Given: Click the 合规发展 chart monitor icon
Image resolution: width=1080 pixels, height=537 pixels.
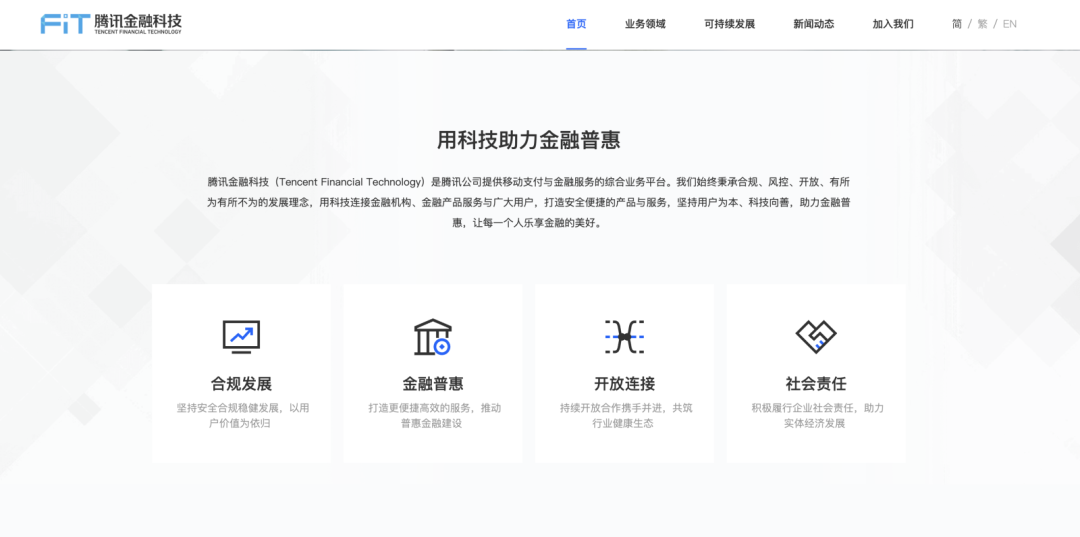Looking at the screenshot, I should tap(241, 337).
